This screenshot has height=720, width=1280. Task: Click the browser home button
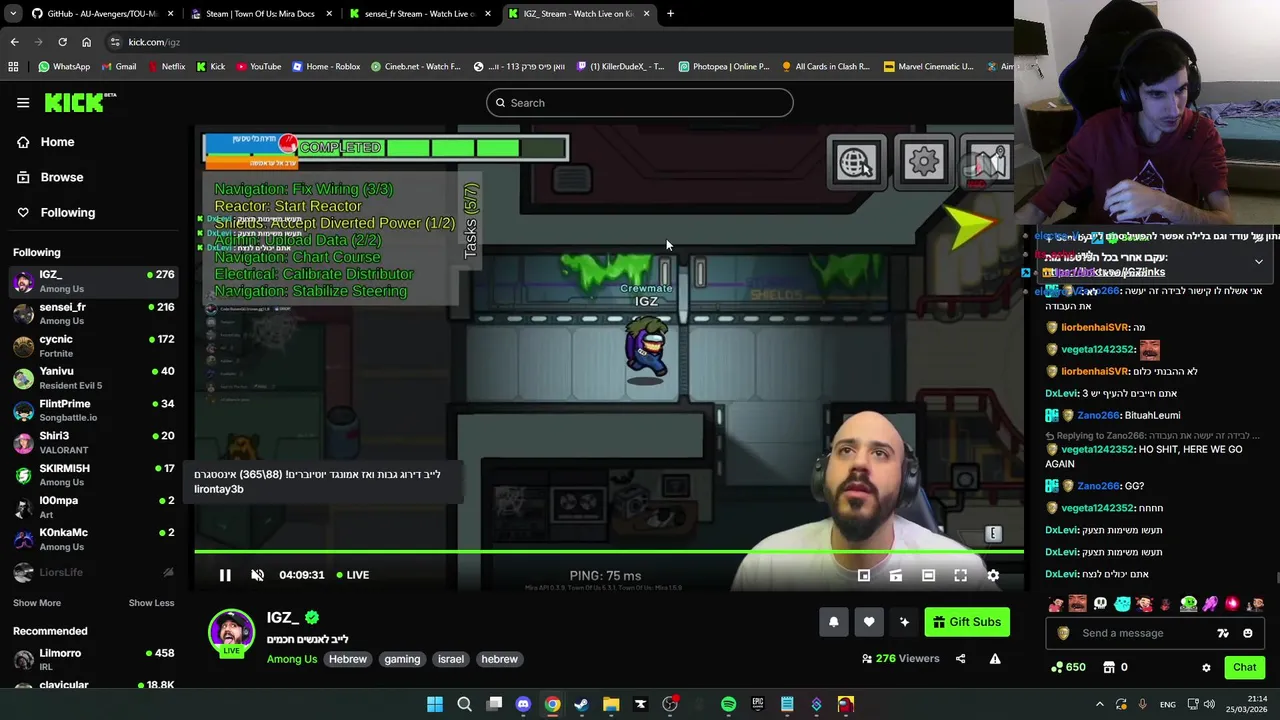tap(86, 42)
